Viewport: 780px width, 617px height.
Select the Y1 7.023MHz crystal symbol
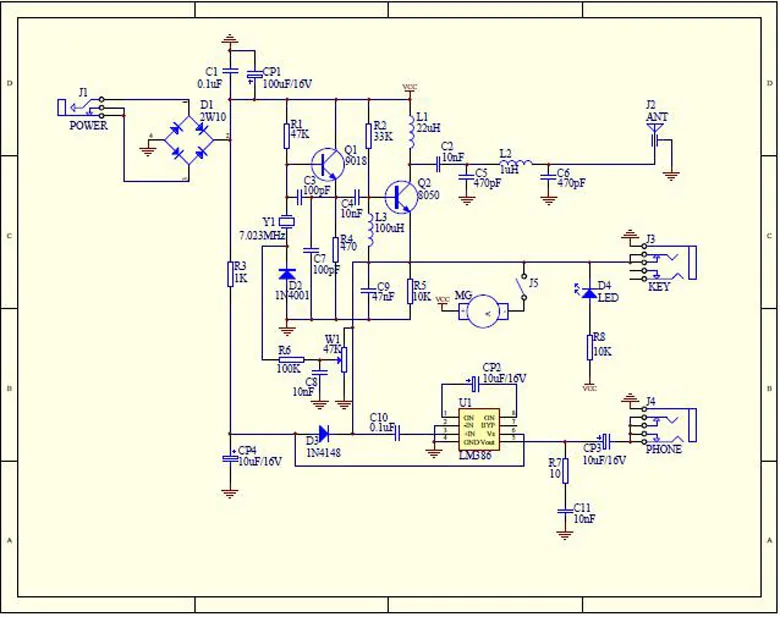(287, 221)
